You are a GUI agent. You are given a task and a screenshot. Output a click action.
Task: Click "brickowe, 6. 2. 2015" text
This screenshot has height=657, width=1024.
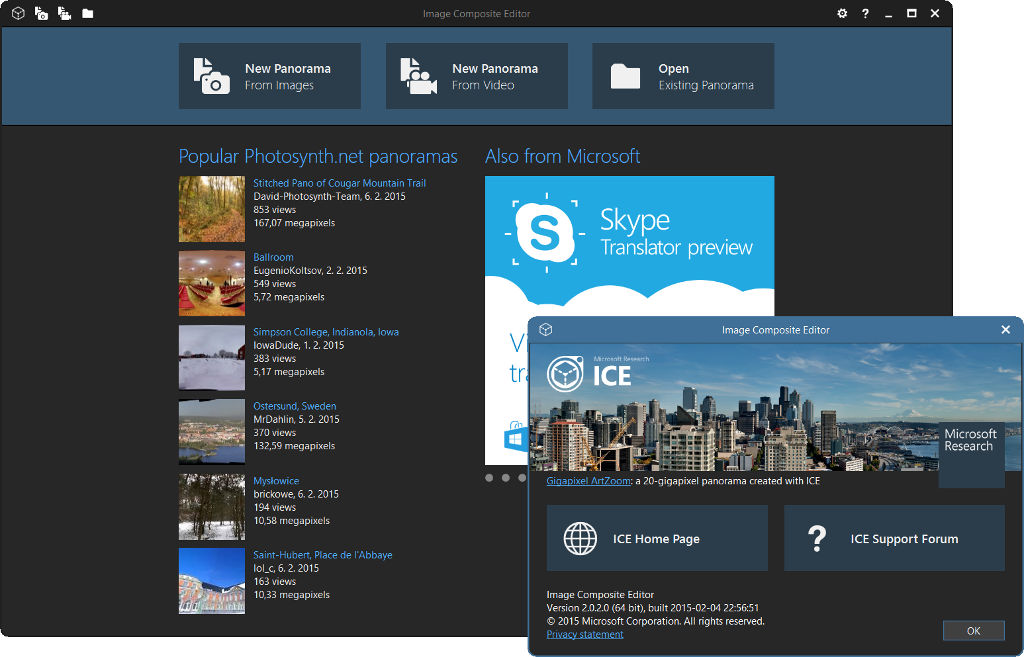click(x=296, y=494)
